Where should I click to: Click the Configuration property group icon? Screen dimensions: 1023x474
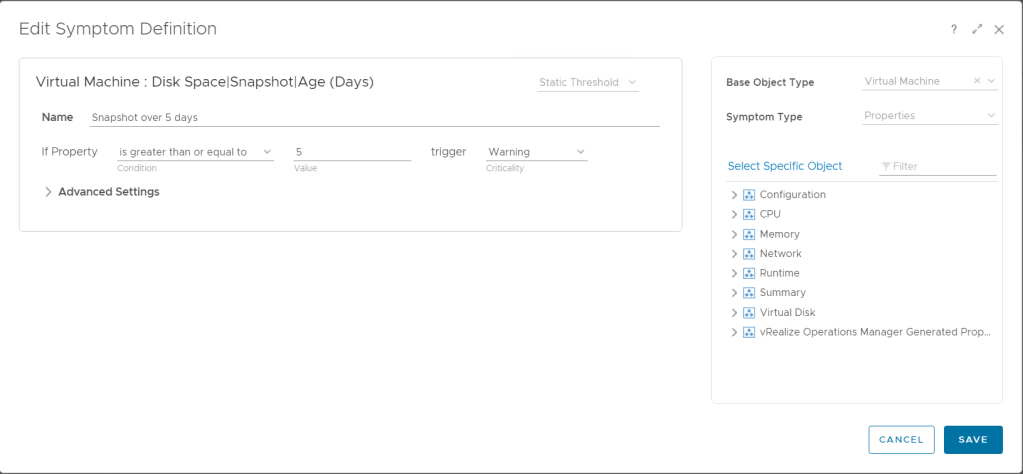click(749, 195)
